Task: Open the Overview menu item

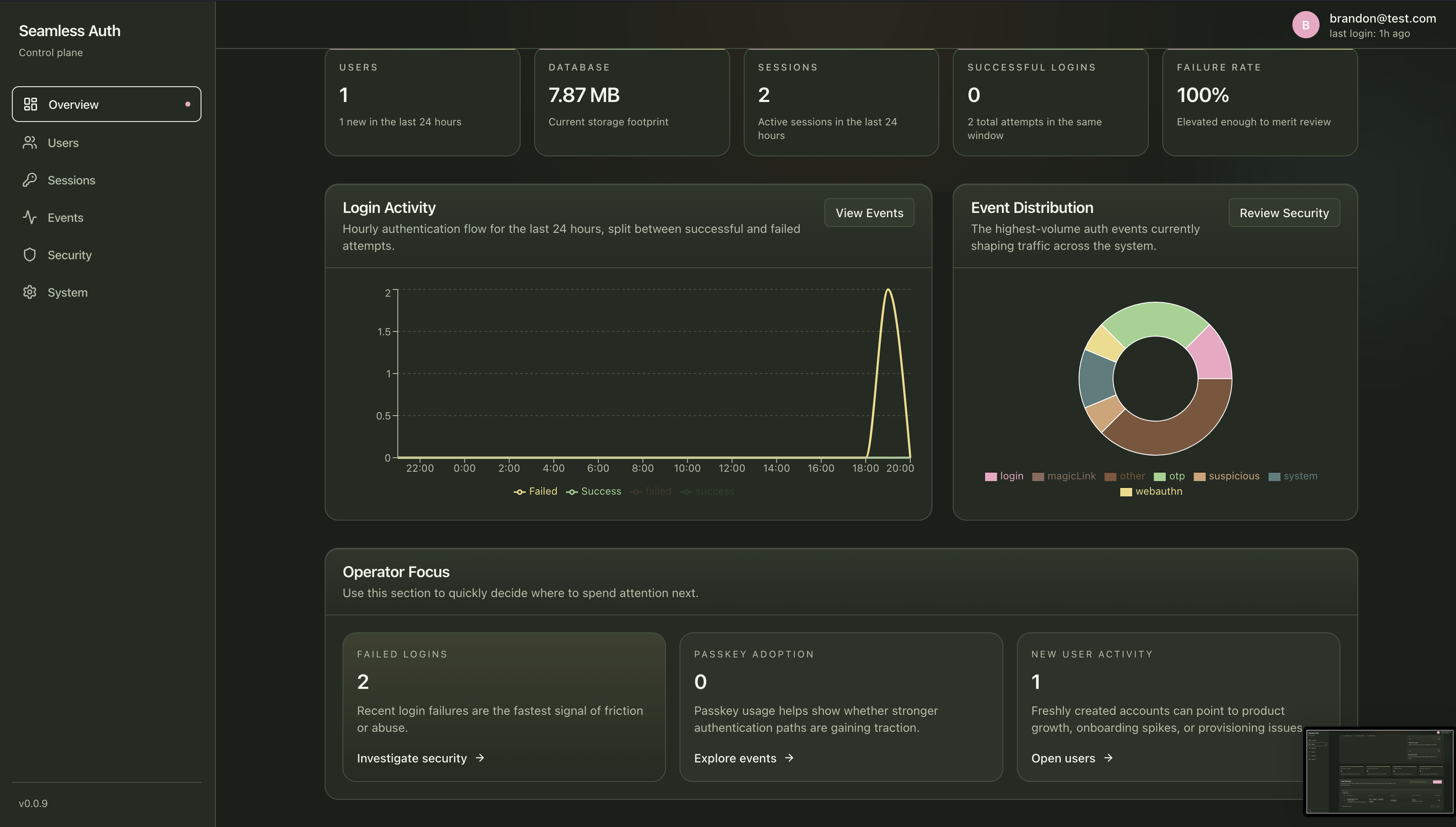Action: [x=107, y=104]
